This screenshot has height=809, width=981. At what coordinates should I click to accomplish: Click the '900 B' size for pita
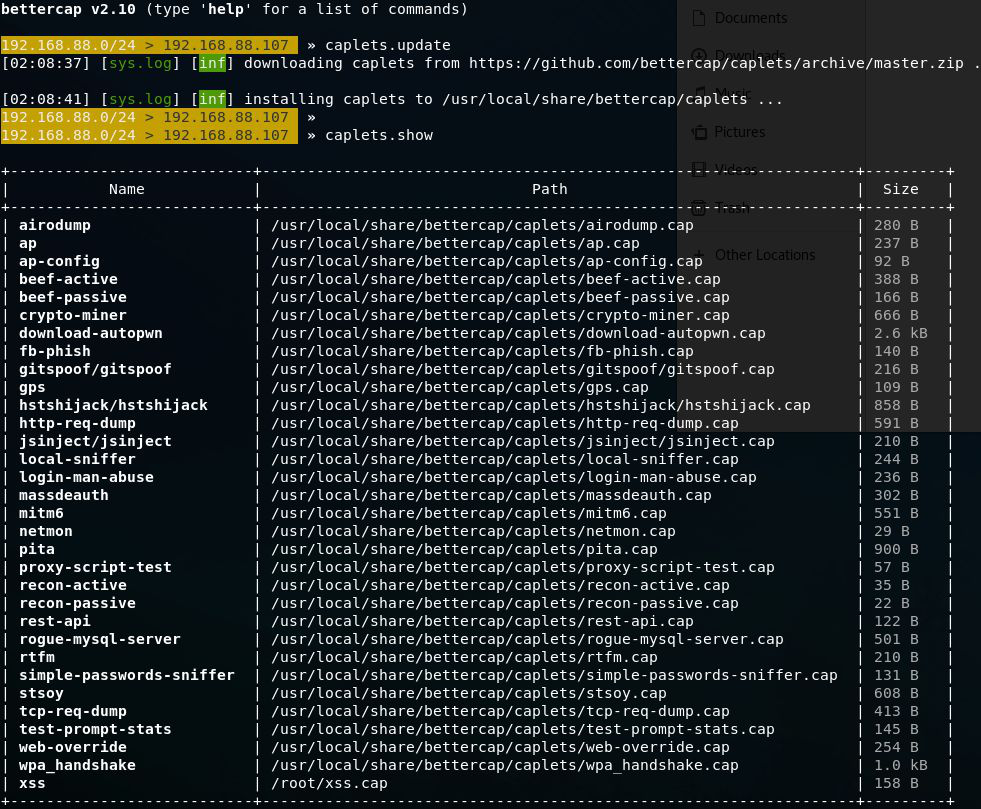click(897, 549)
